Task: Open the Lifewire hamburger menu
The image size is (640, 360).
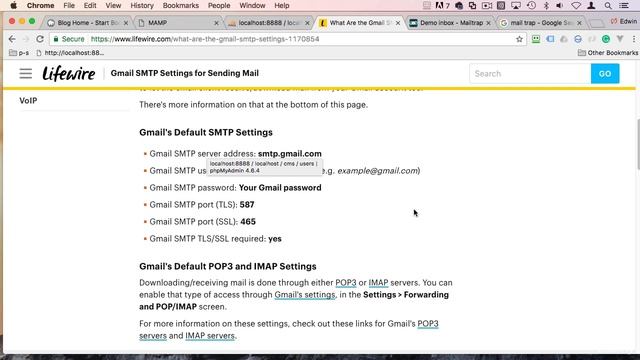Action: click(25, 73)
